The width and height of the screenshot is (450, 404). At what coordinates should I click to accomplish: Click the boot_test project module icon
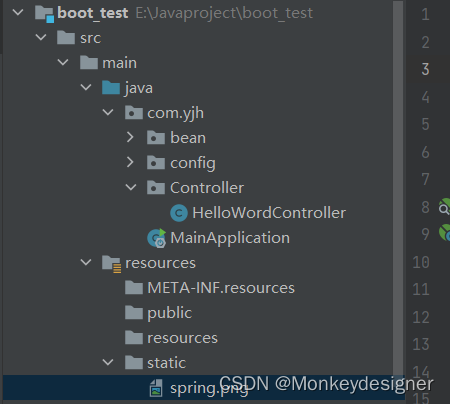pyautogui.click(x=44, y=14)
